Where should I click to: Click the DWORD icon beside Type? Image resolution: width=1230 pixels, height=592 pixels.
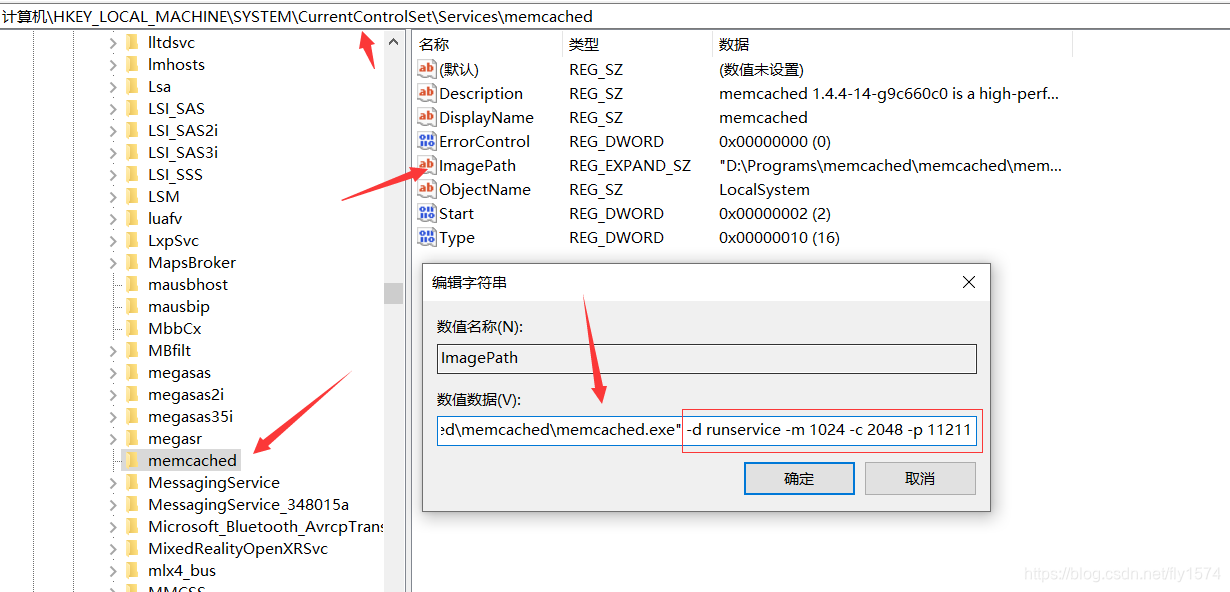pos(427,237)
